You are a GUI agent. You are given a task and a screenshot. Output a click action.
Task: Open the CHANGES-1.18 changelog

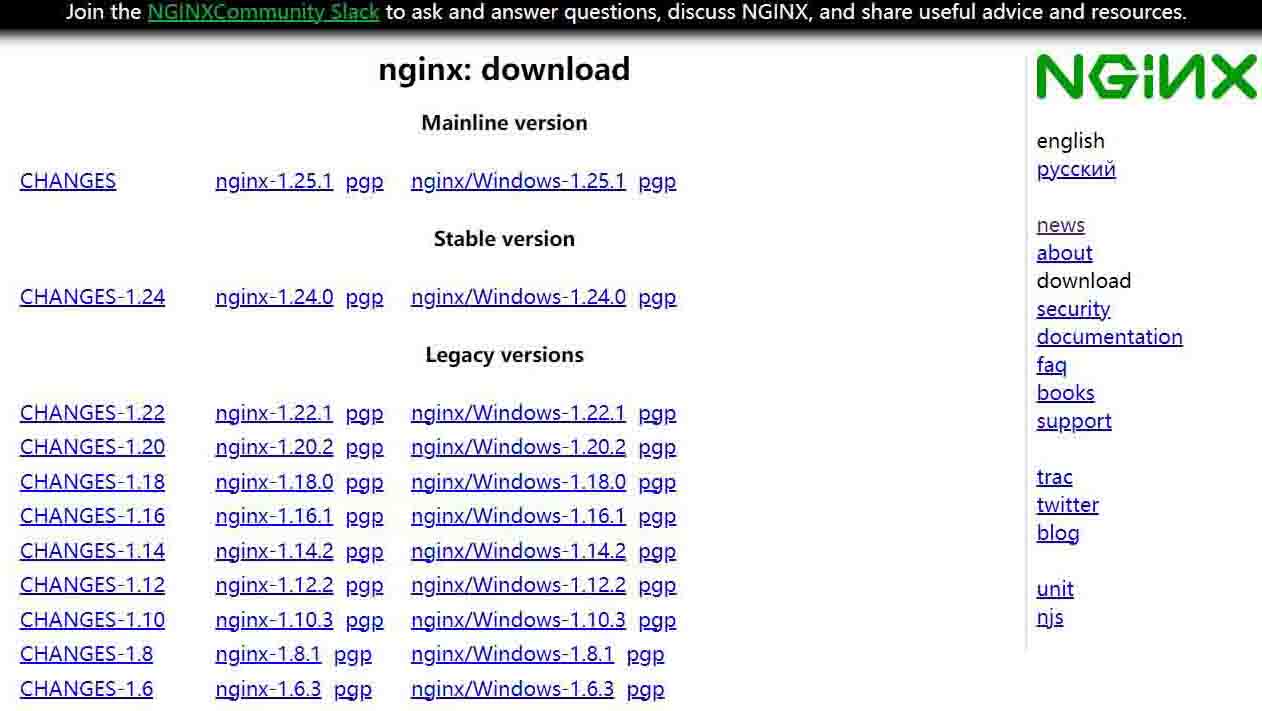92,482
